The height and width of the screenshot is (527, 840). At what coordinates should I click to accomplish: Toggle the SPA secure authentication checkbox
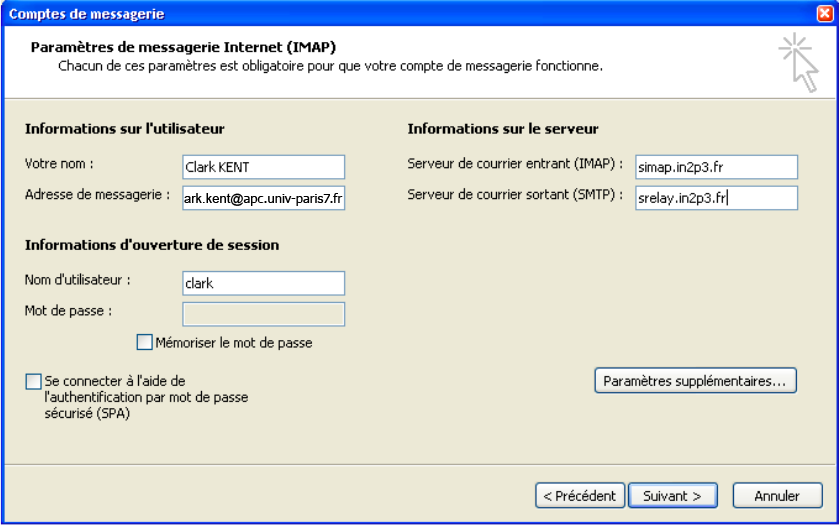(33, 381)
